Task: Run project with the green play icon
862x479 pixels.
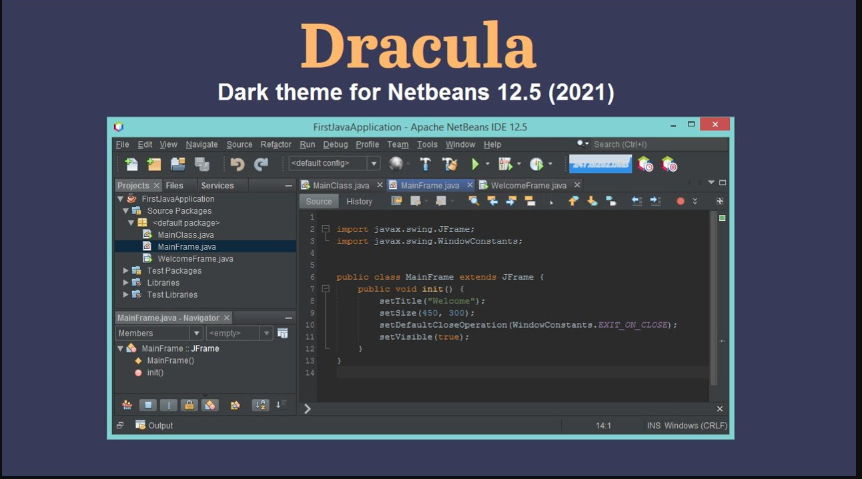Action: click(x=475, y=164)
